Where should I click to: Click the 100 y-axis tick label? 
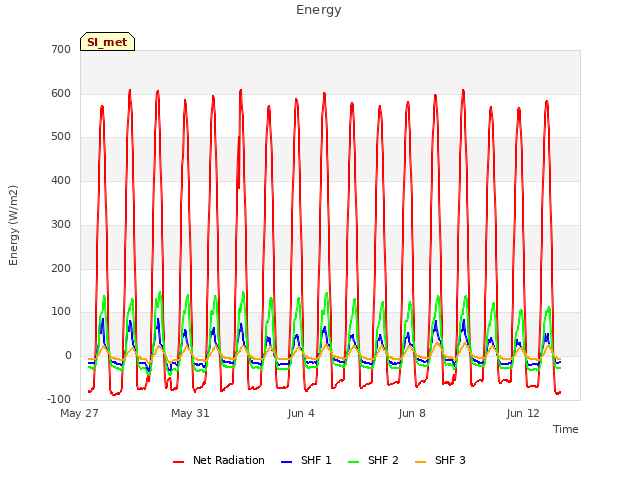[61, 312]
